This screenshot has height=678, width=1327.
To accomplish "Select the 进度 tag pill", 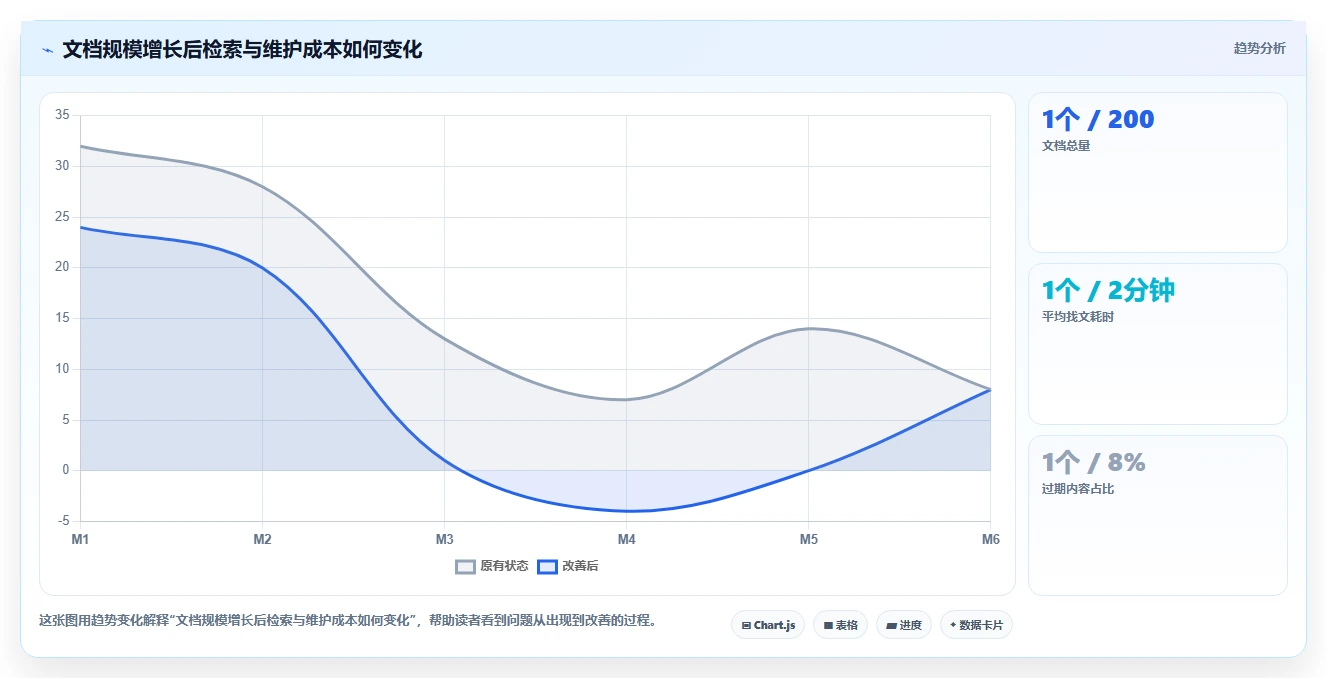I will coord(904,625).
